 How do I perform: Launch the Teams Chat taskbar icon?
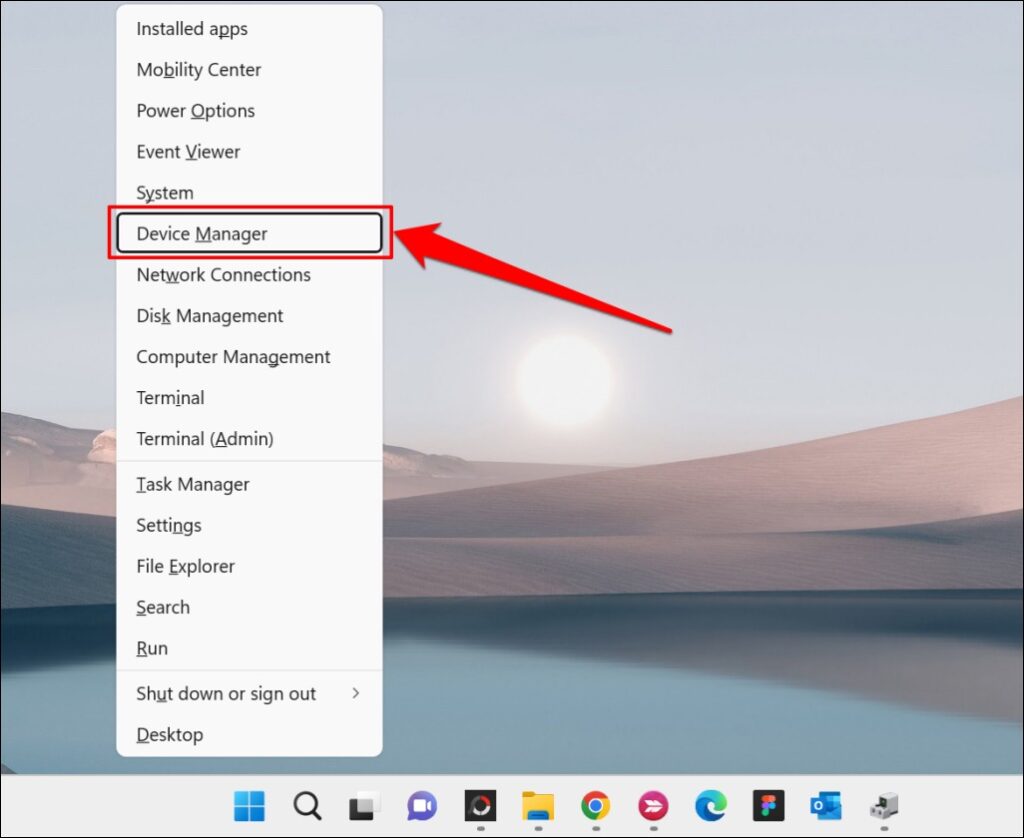pos(422,806)
